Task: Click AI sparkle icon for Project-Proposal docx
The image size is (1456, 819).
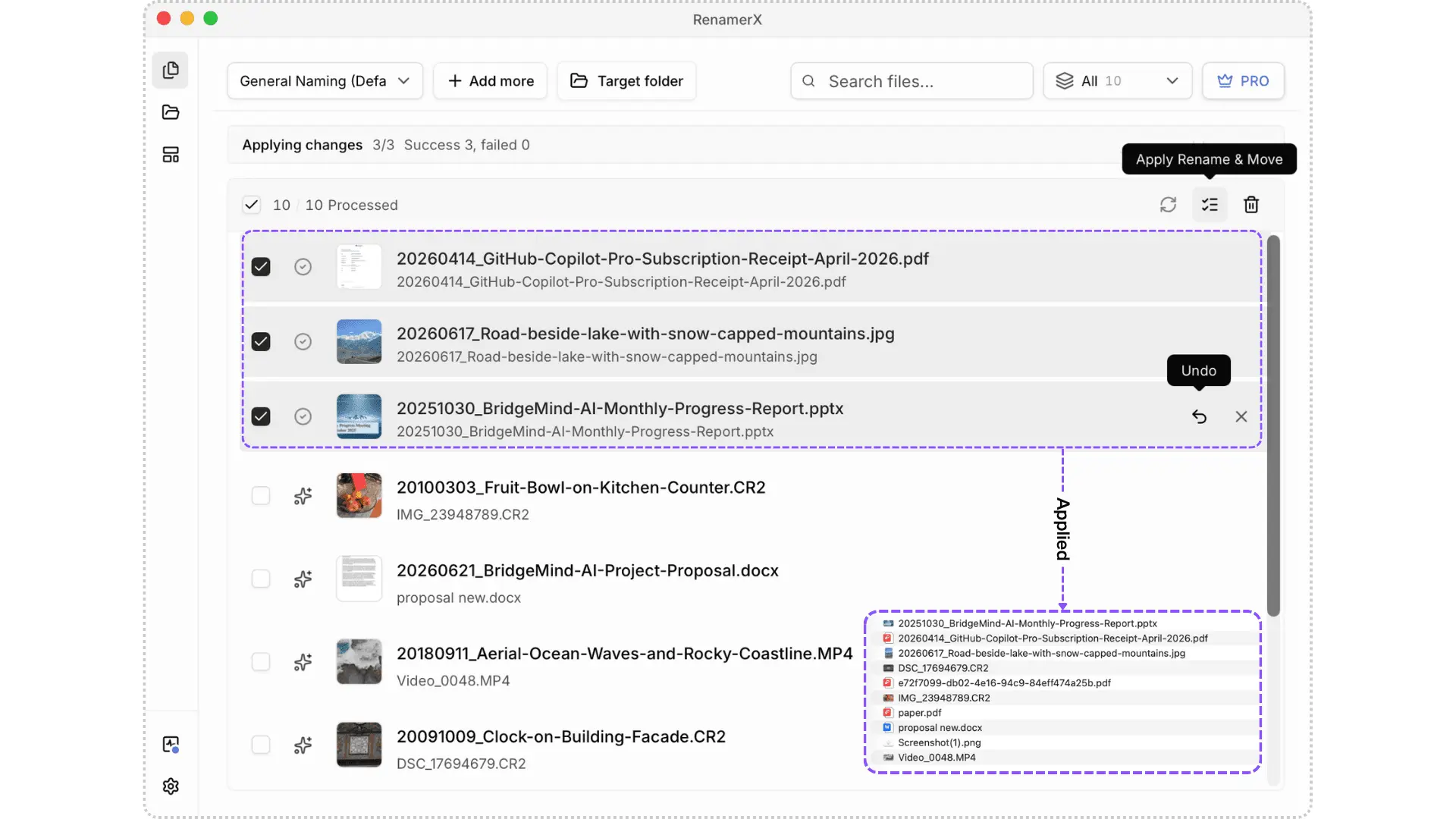Action: [303, 579]
